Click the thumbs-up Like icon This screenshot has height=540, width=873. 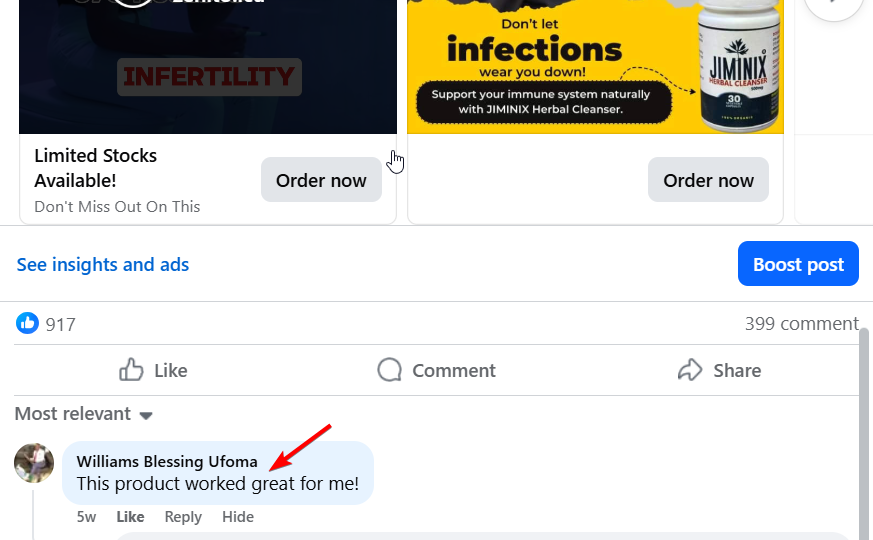131,370
